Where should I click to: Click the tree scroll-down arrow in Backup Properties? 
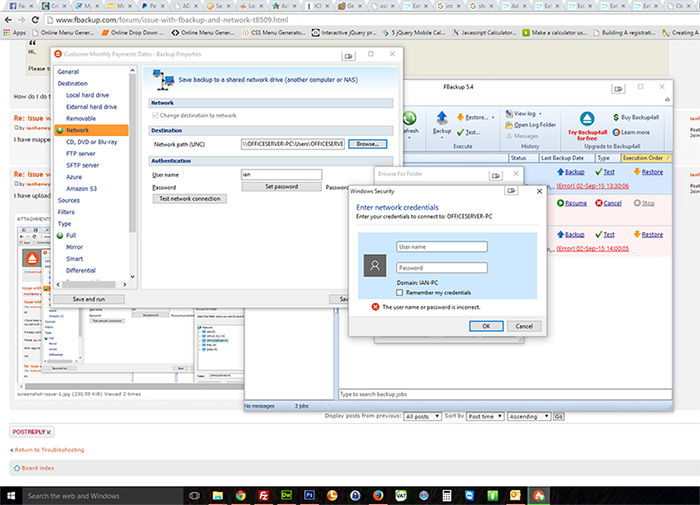132,276
